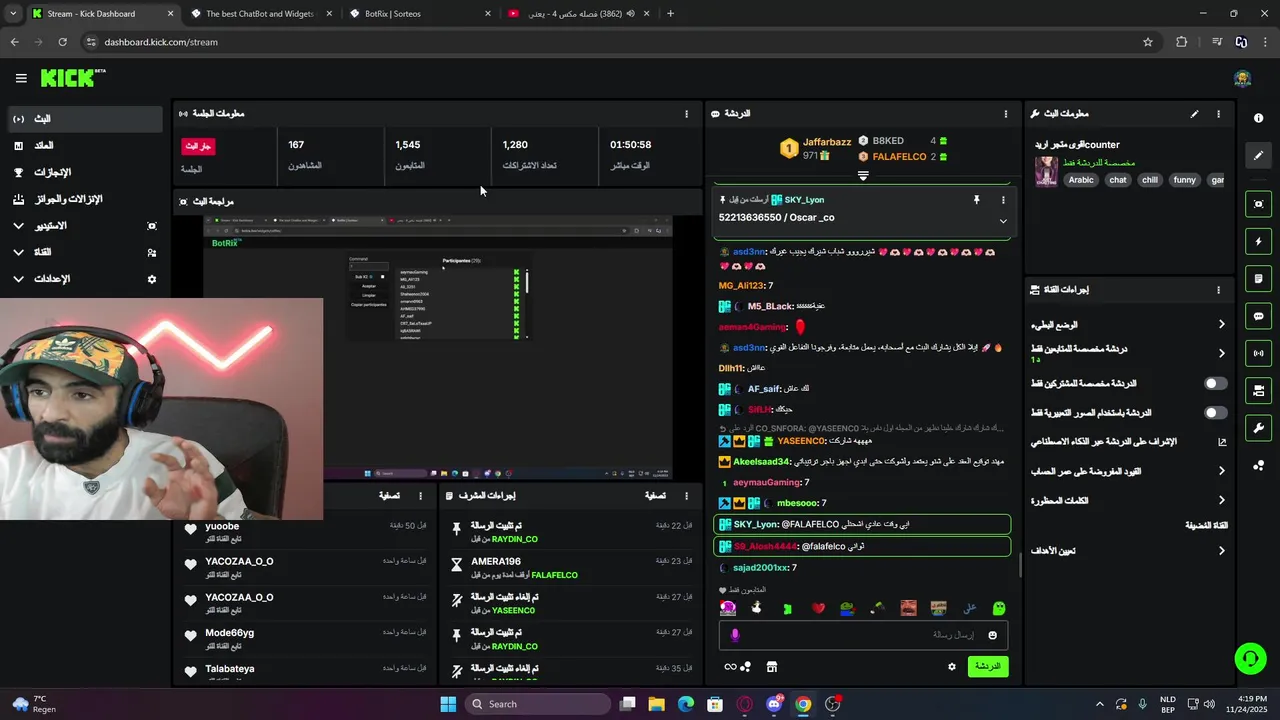
Task: Click the pencil icon in right widget bar
Action: pos(1258,155)
